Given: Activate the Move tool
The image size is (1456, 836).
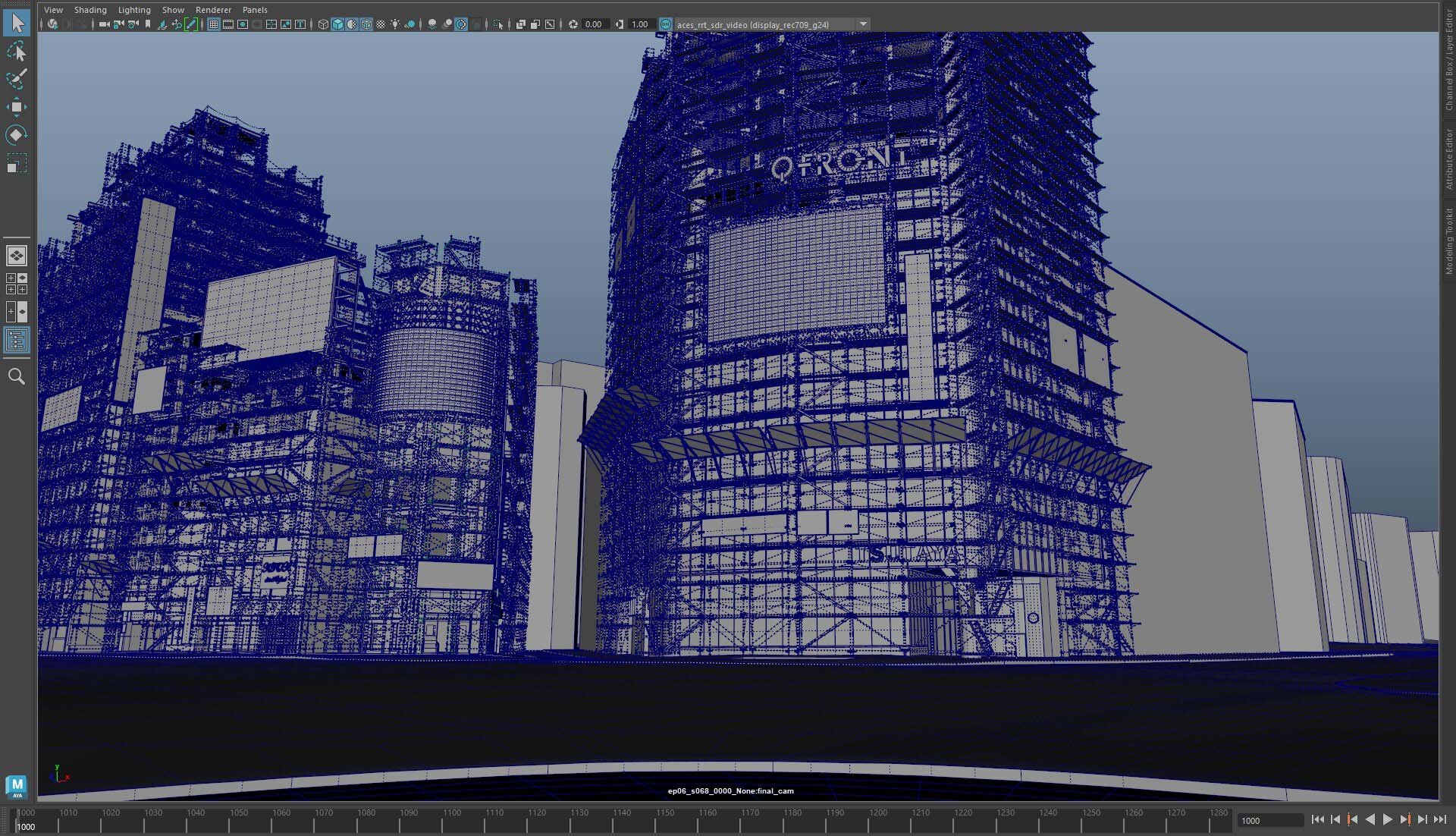Looking at the screenshot, I should point(17,107).
